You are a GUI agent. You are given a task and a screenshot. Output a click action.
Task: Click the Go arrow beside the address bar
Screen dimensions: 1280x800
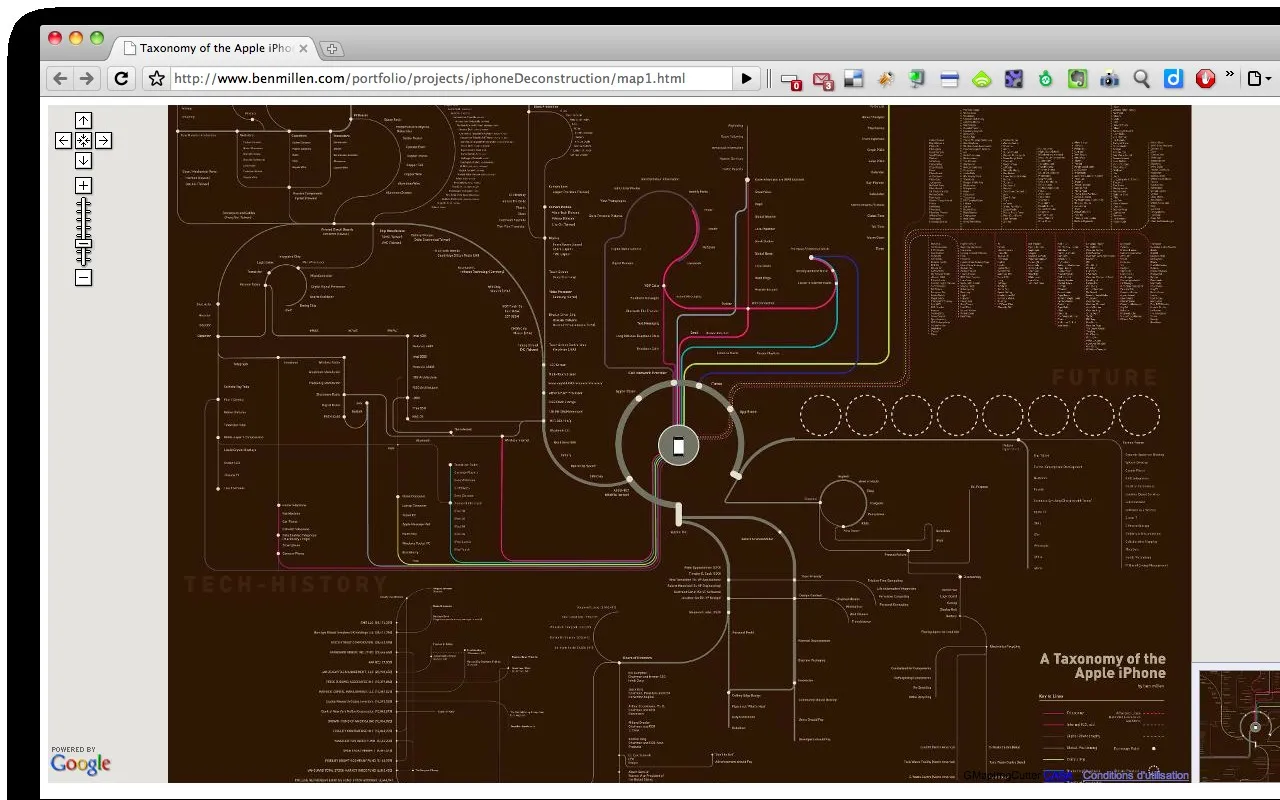pyautogui.click(x=746, y=78)
